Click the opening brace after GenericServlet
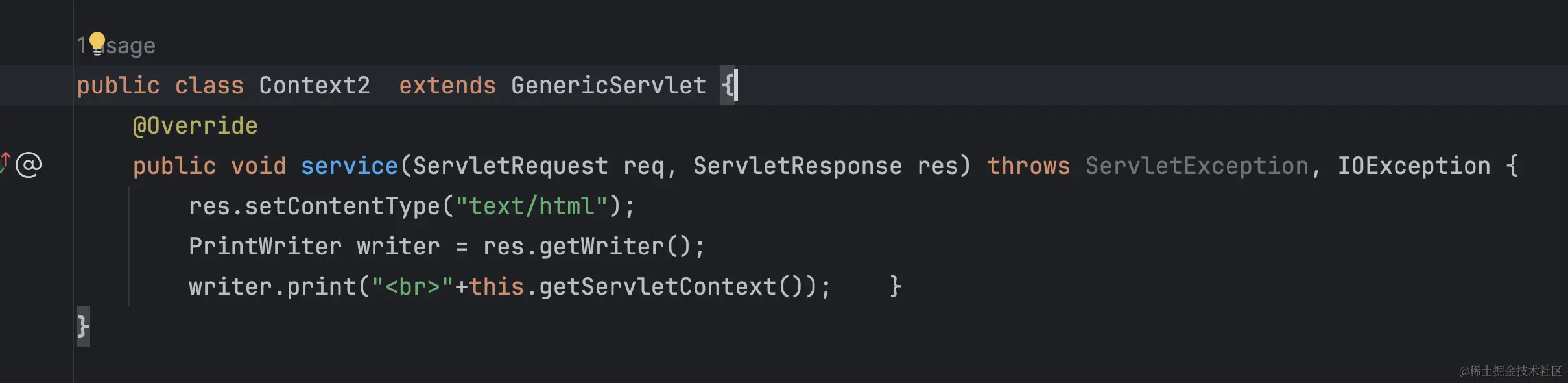Image resolution: width=1568 pixels, height=383 pixels. click(x=728, y=86)
